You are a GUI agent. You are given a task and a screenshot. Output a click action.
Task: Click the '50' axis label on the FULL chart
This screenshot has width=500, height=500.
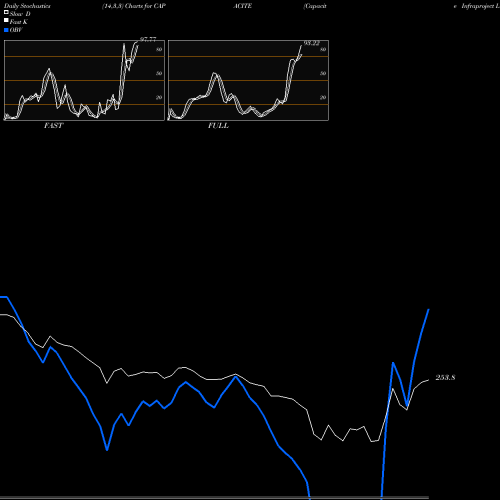tap(323, 73)
